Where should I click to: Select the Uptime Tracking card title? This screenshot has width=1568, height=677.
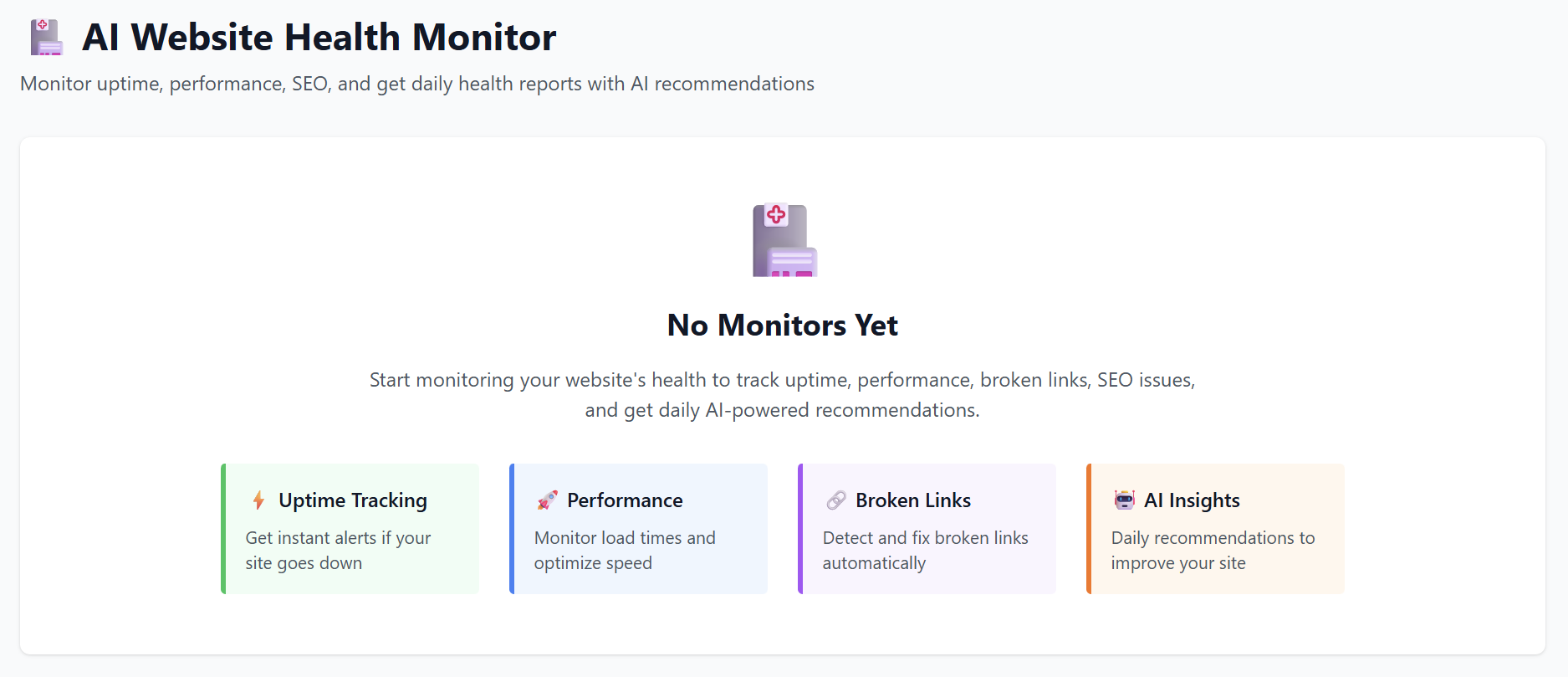pyautogui.click(x=352, y=500)
